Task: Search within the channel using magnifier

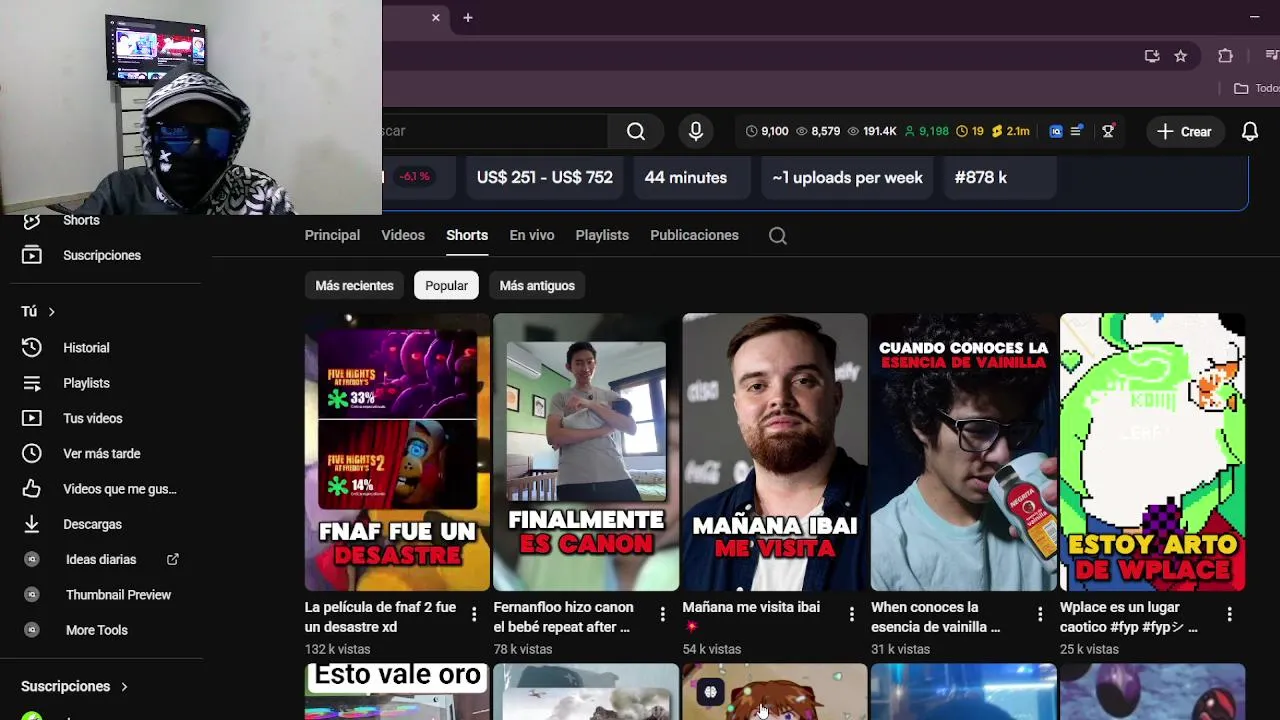Action: 778,236
